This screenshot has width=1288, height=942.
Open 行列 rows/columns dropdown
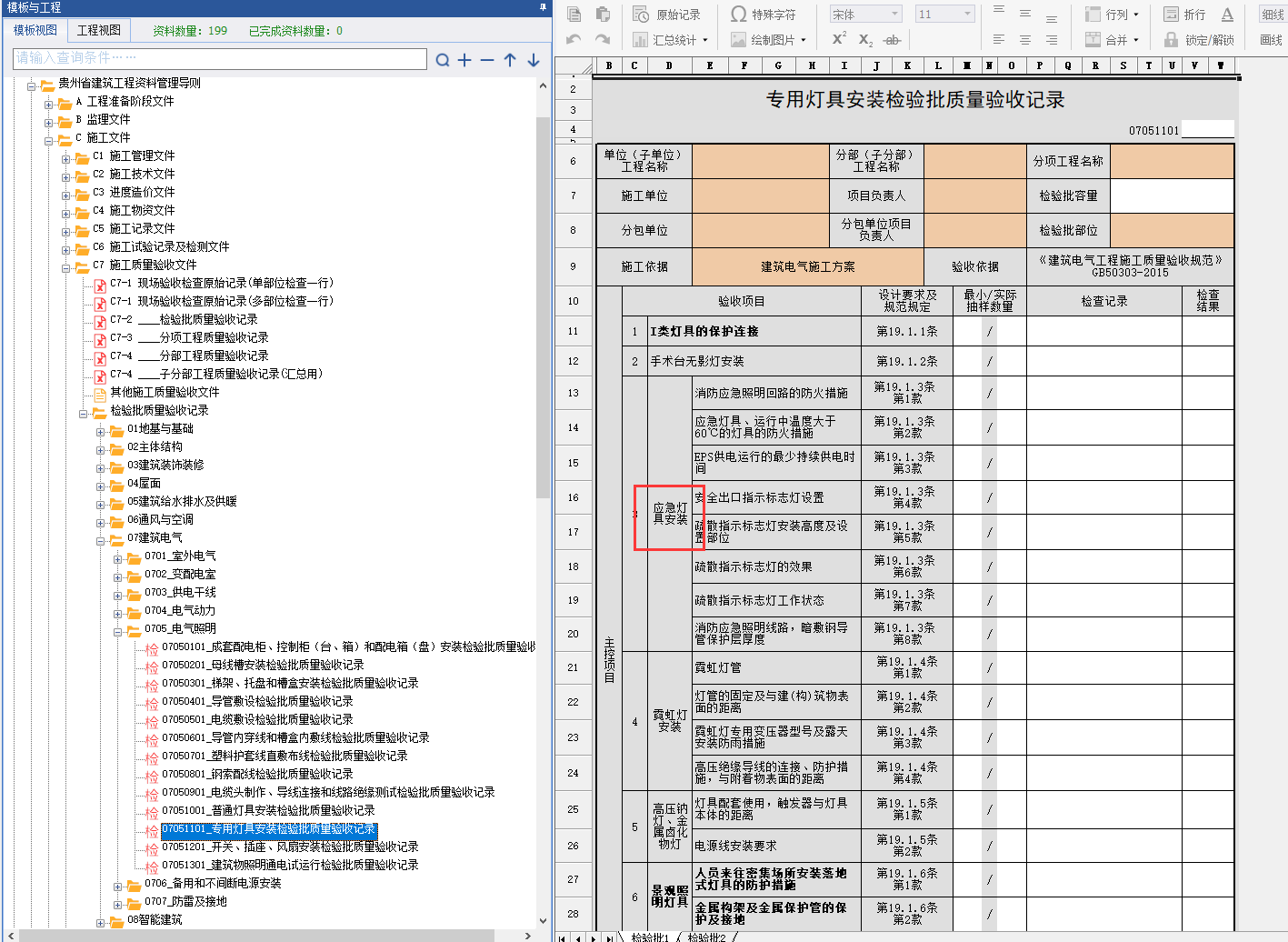tap(1113, 15)
